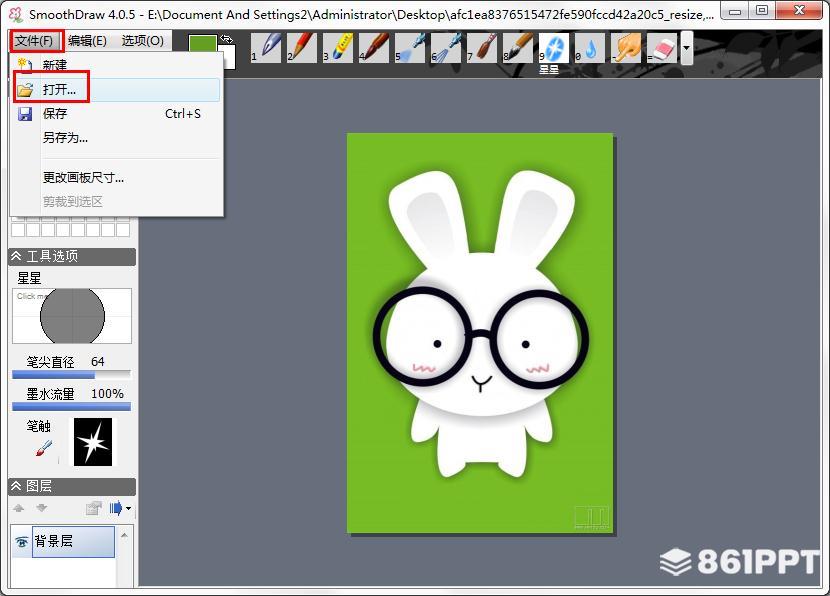This screenshot has width=830, height=596.
Task: Choose the yellow marker tool numbered 3
Action: [x=338, y=48]
